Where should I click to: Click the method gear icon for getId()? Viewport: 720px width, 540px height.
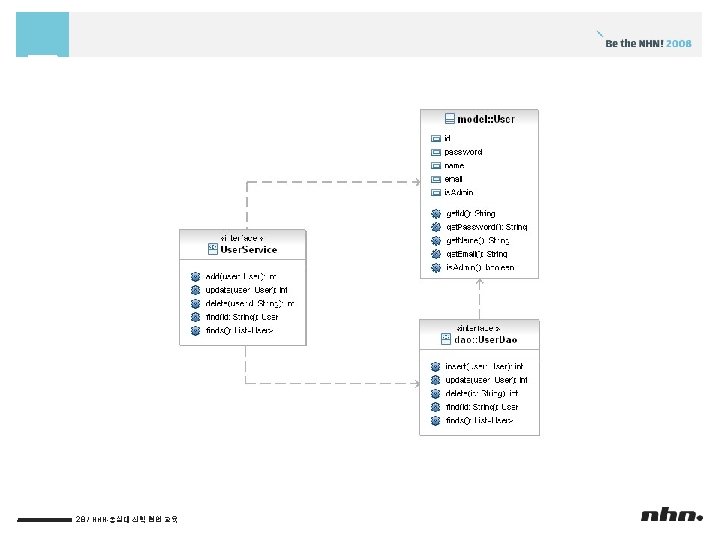pos(436,214)
